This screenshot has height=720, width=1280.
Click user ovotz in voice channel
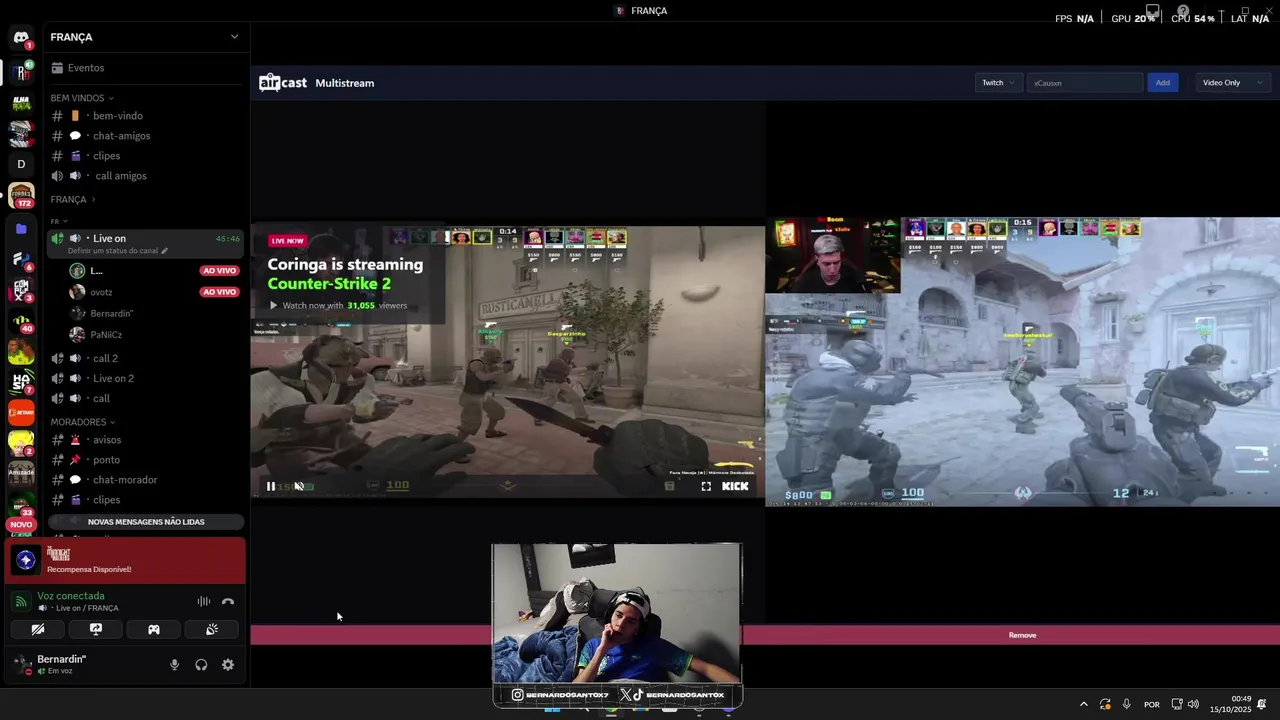click(101, 292)
